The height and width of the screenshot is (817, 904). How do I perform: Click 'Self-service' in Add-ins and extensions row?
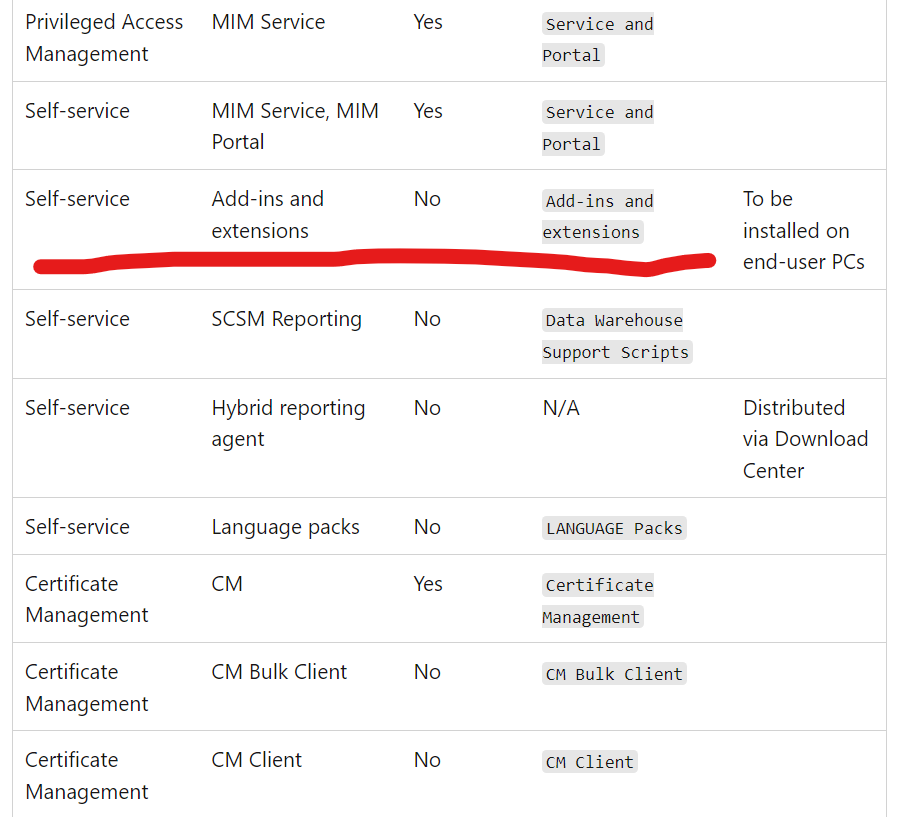pyautogui.click(x=77, y=199)
